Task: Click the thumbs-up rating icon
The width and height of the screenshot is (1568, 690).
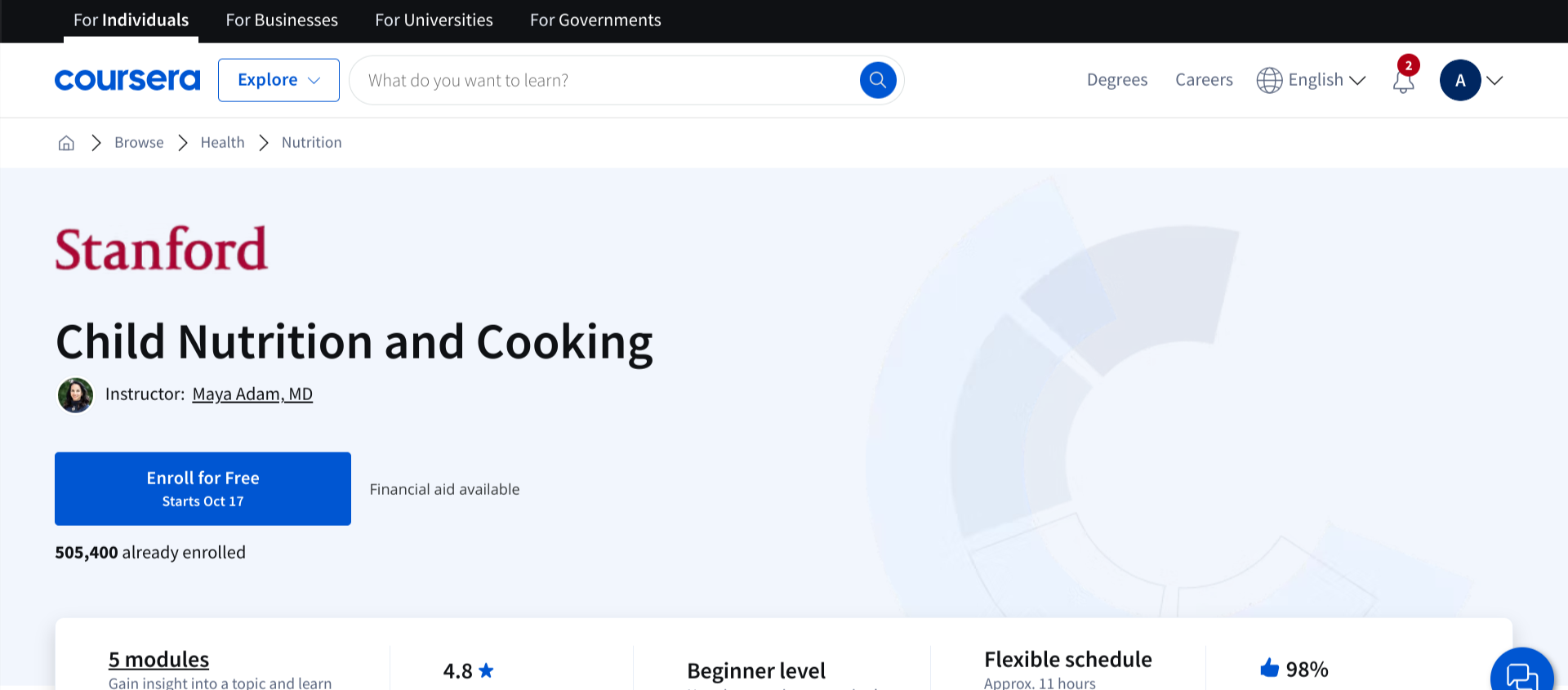Action: pos(1269,669)
